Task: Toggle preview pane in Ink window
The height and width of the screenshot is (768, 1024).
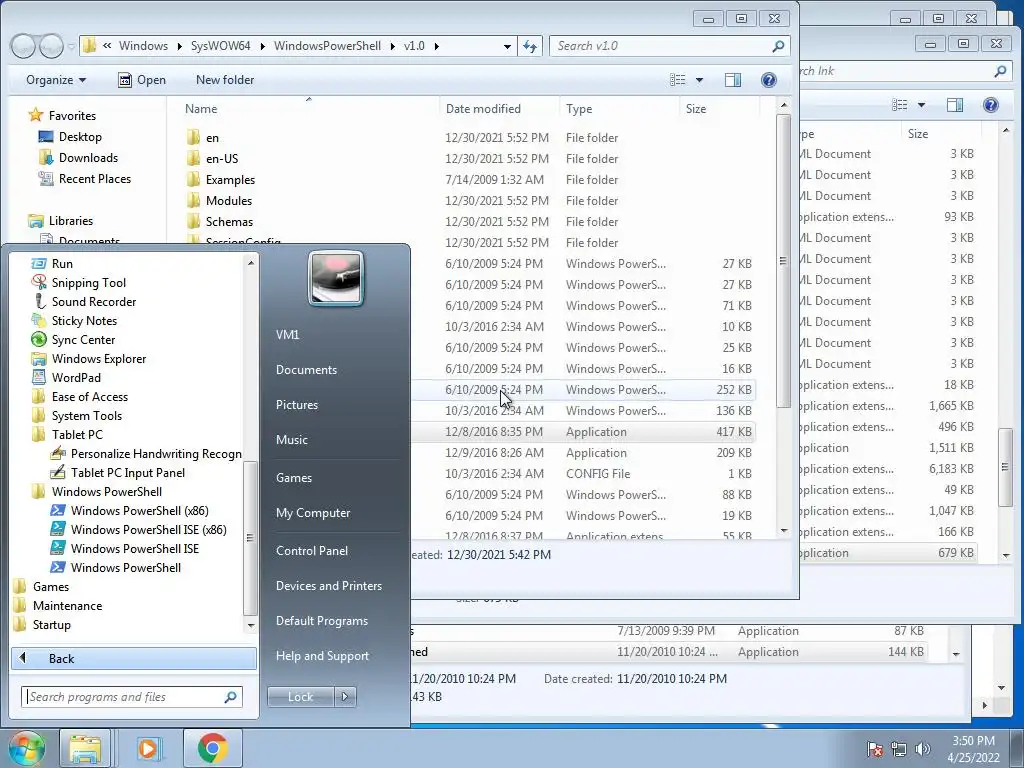Action: [x=955, y=105]
